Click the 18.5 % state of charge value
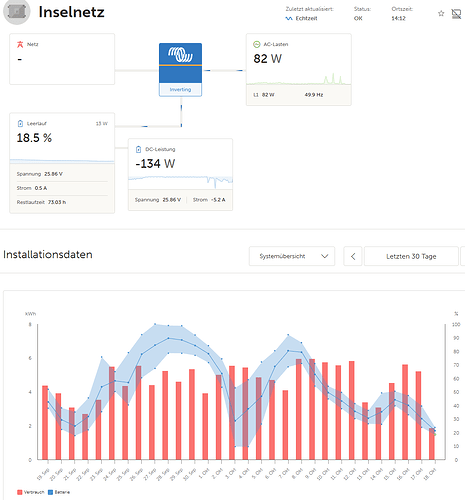 [34, 138]
